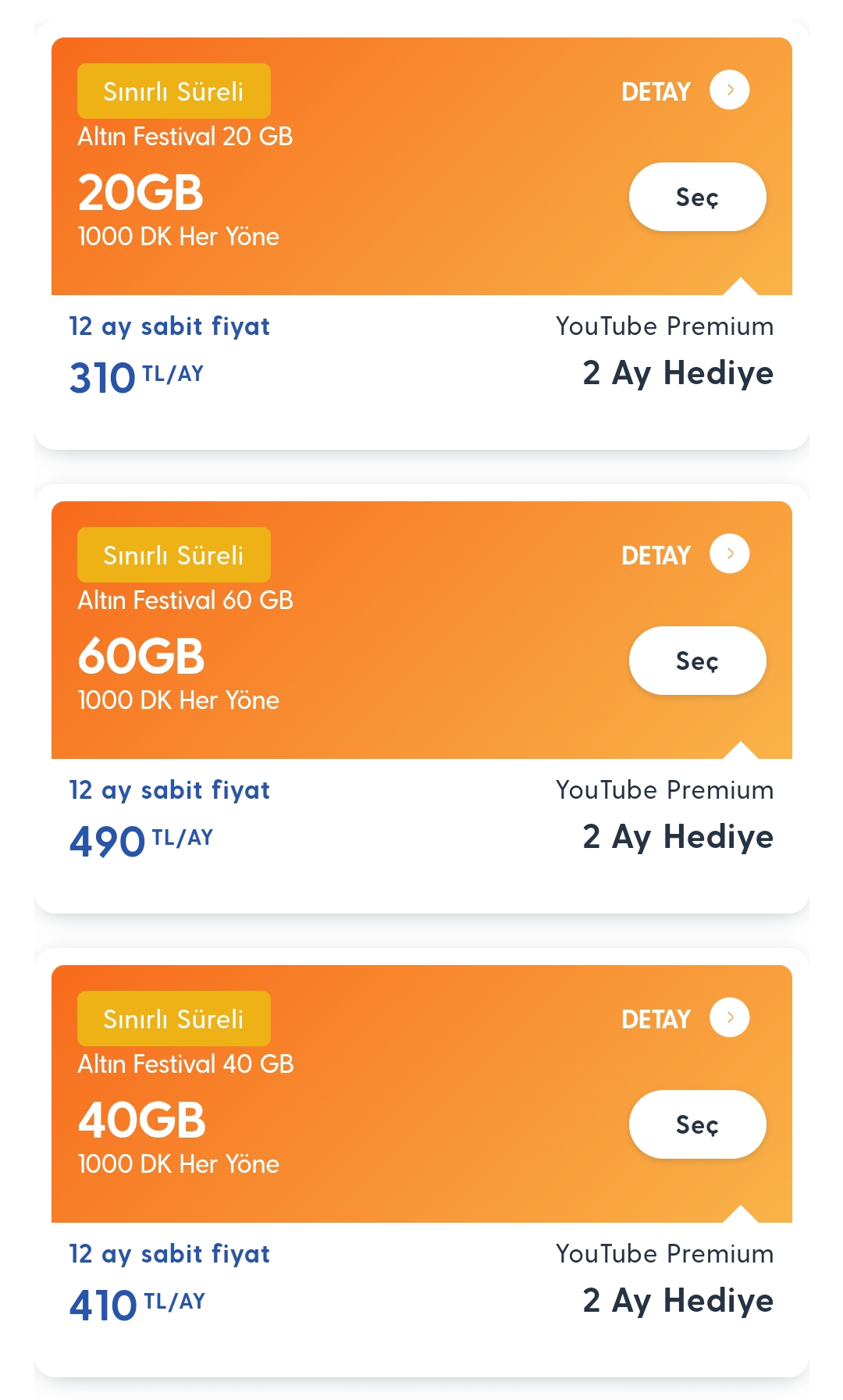Image resolution: width=843 pixels, height=1400 pixels.
Task: Click DETAY link on Altın Festival 40 GB
Action: click(656, 1020)
